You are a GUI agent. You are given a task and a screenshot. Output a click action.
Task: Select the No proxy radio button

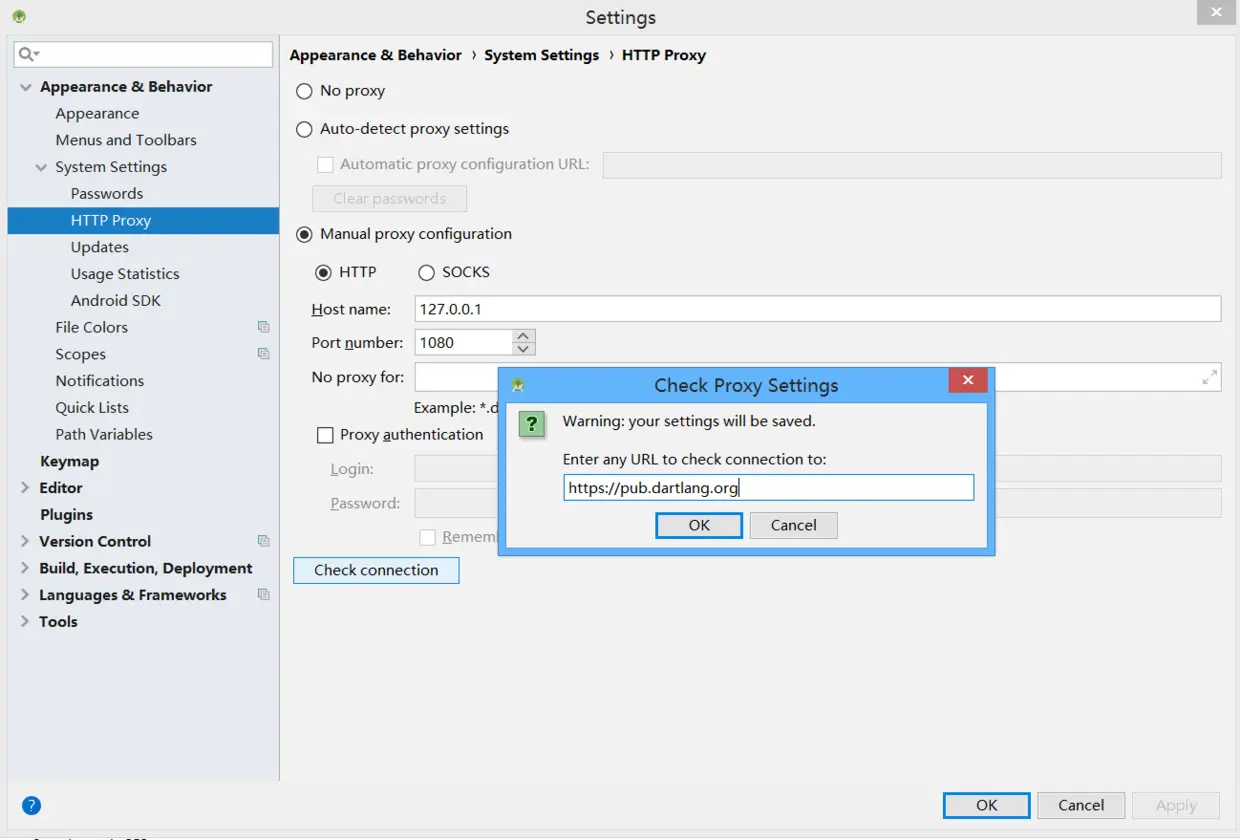(304, 91)
